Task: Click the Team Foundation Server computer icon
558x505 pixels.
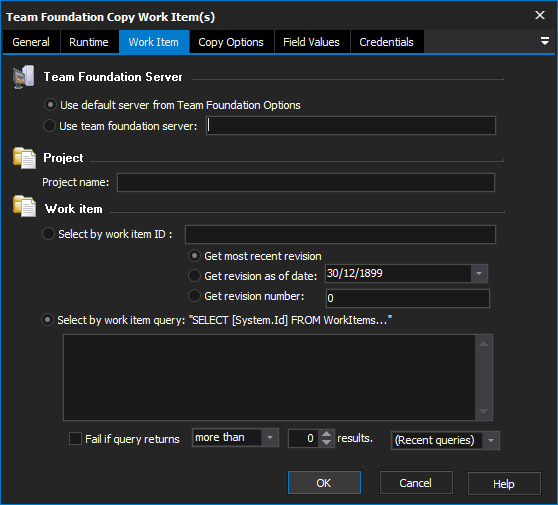Action: (x=23, y=77)
